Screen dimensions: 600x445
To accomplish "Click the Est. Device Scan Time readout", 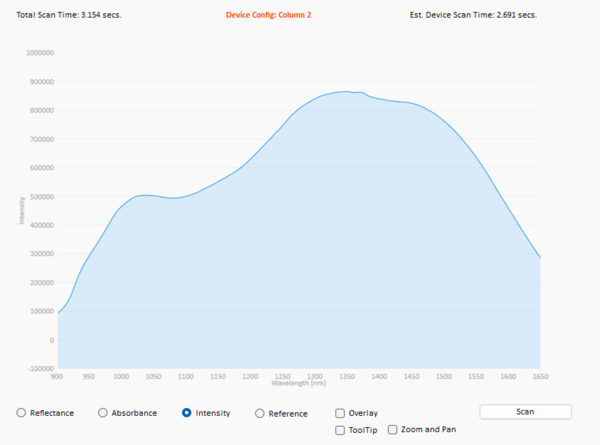I will click(x=473, y=15).
